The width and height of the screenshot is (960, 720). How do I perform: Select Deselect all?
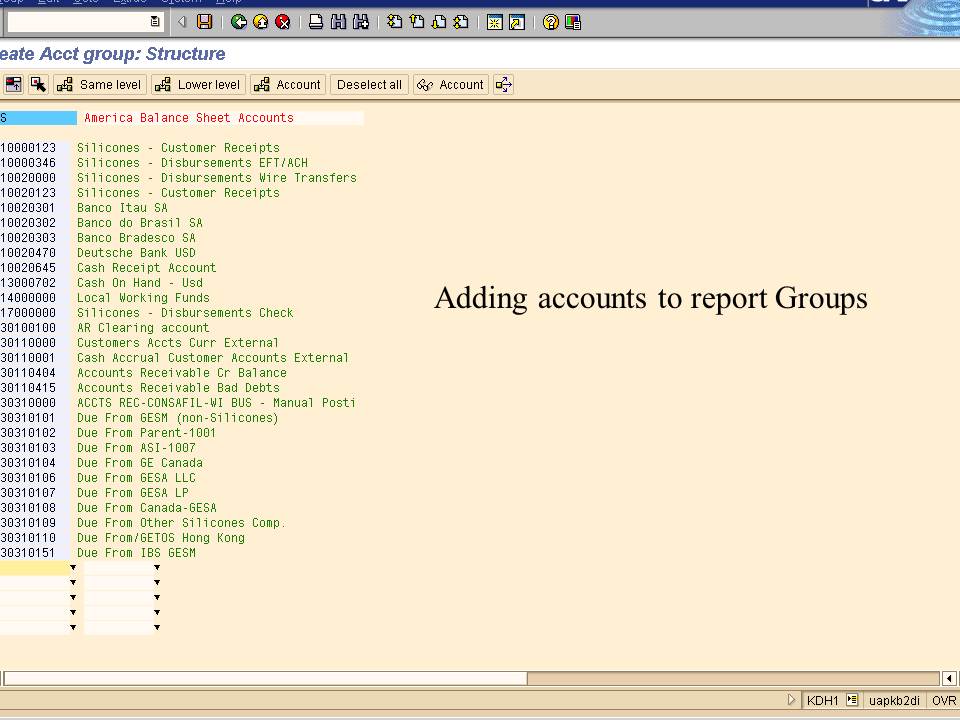(x=368, y=84)
